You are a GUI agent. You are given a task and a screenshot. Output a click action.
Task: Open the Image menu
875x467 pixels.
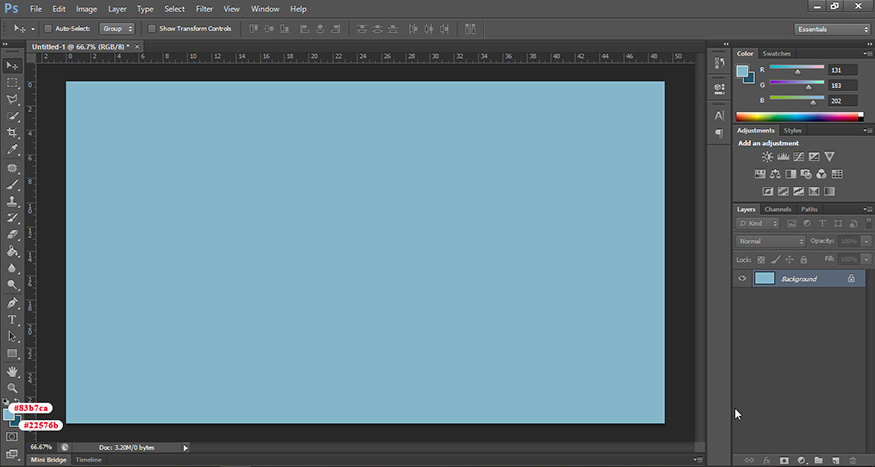pyautogui.click(x=86, y=9)
